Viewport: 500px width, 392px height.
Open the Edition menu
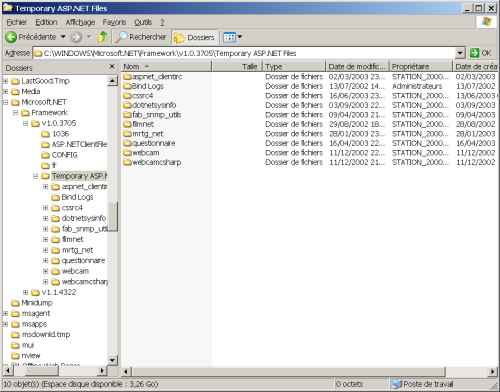(x=46, y=22)
